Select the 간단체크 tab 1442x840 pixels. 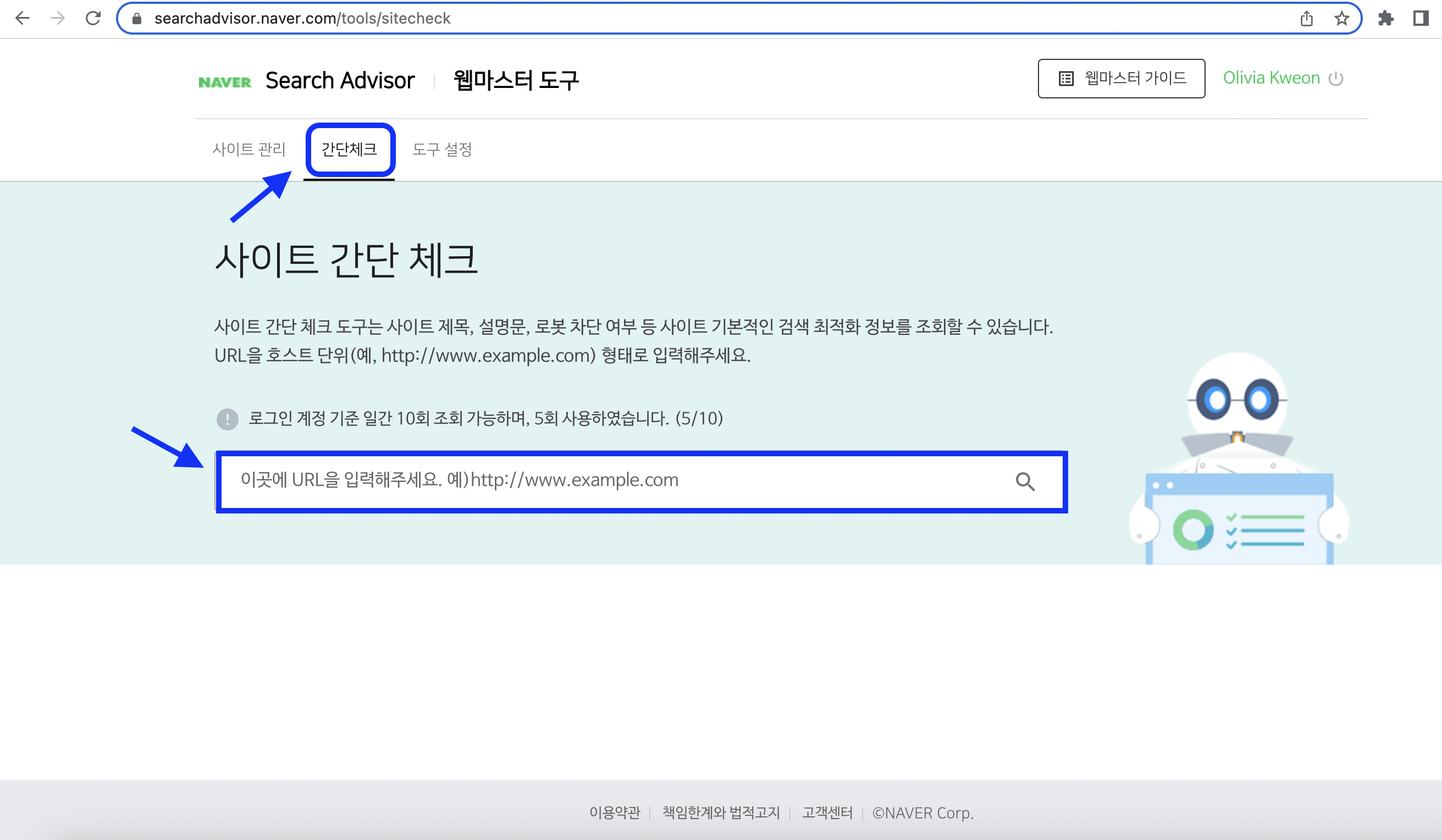pos(349,150)
